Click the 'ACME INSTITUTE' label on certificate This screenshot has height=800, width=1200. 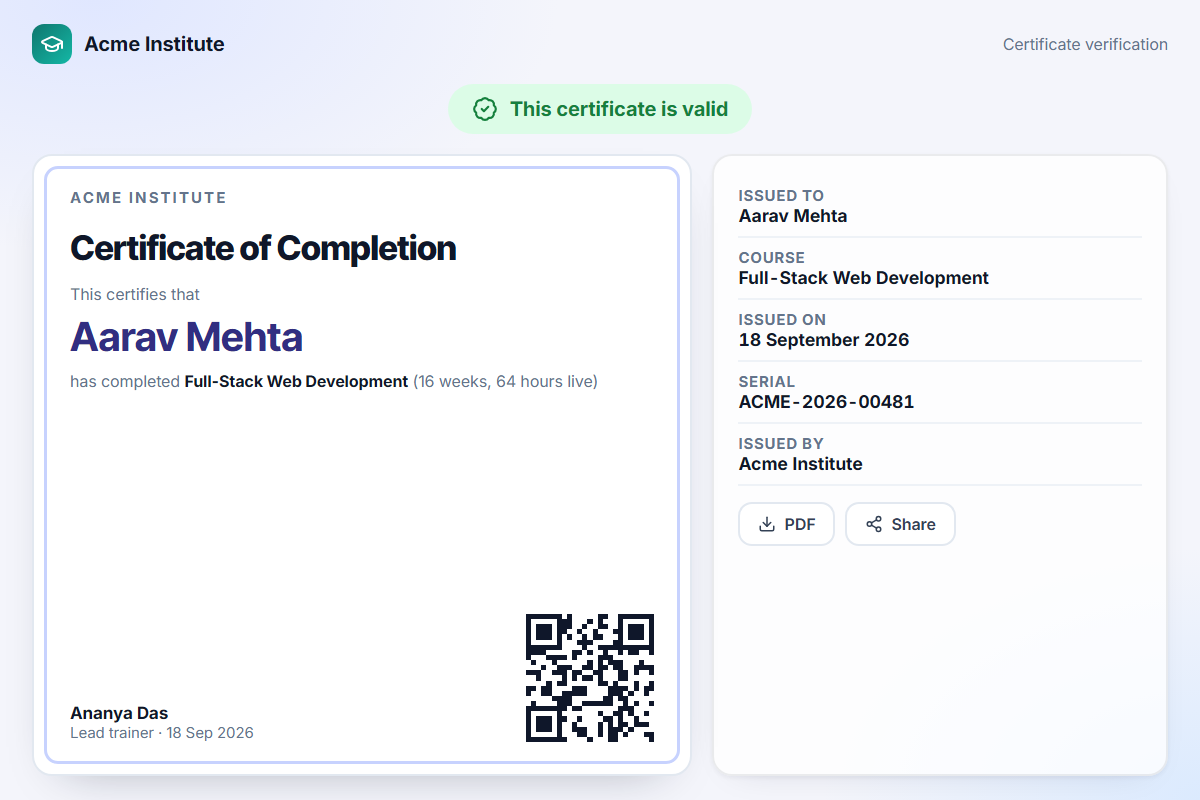148,198
